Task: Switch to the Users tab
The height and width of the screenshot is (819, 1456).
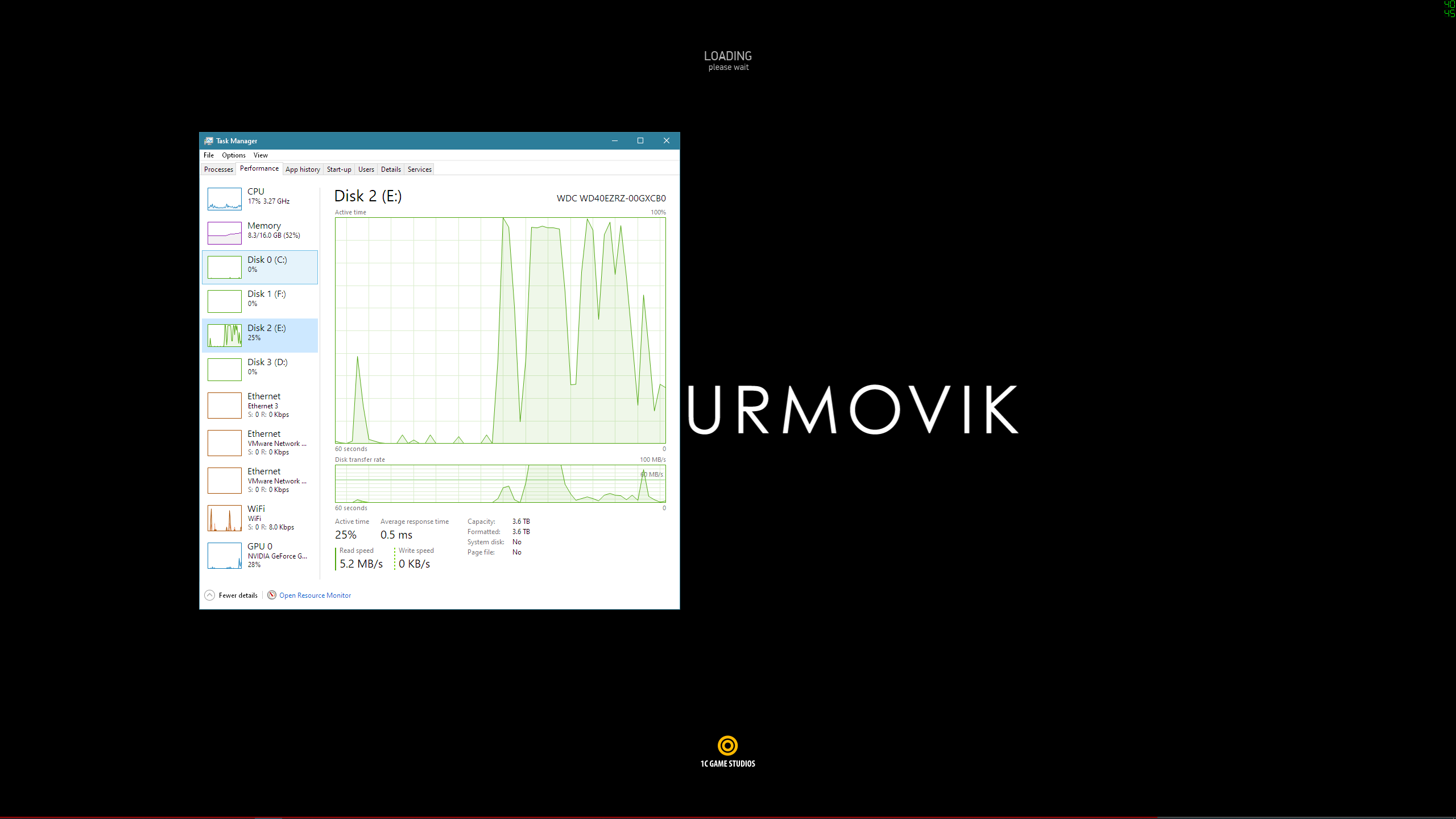Action: coord(366,169)
